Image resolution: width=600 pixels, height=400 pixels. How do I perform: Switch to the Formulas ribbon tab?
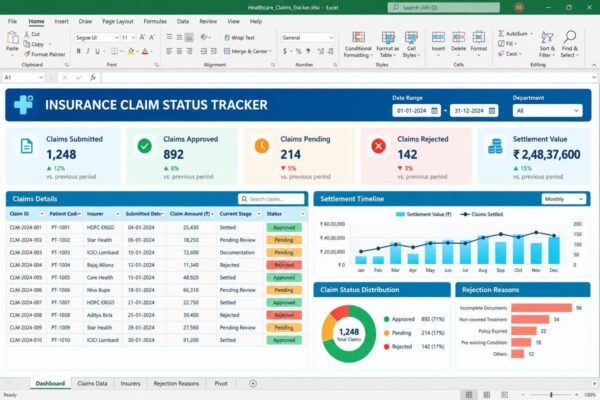(x=155, y=21)
